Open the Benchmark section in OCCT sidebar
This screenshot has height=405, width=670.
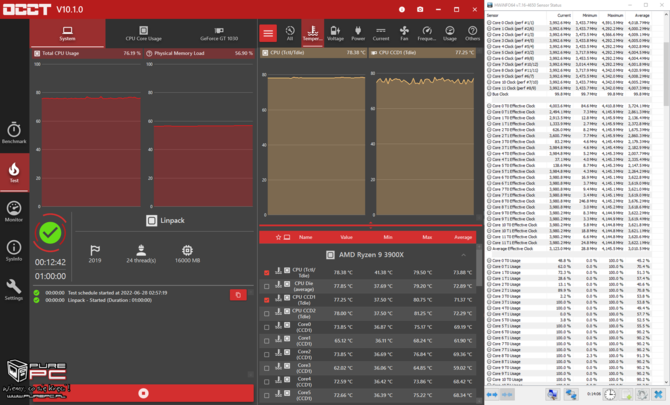(14, 133)
